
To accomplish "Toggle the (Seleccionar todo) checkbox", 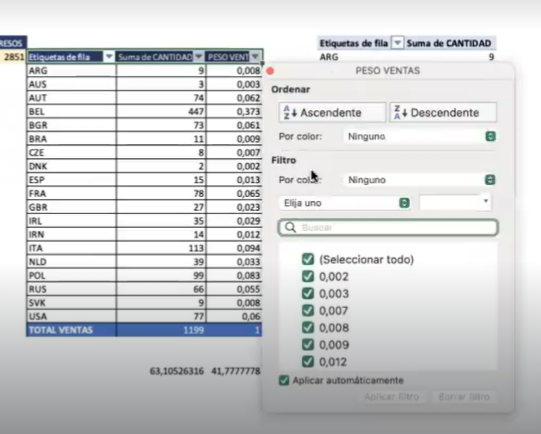I will [x=308, y=259].
